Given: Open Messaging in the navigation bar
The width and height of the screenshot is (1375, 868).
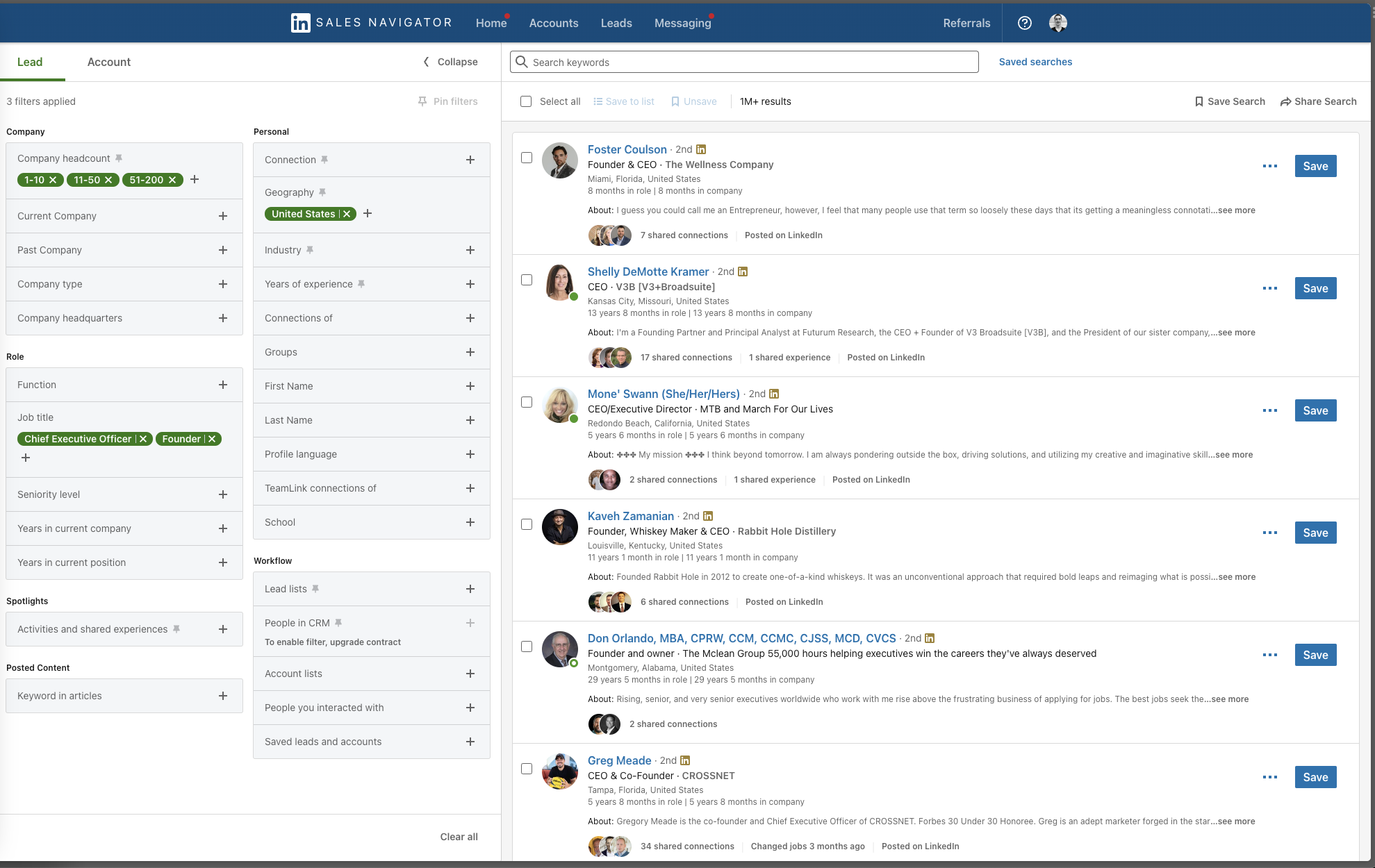Looking at the screenshot, I should 683,23.
